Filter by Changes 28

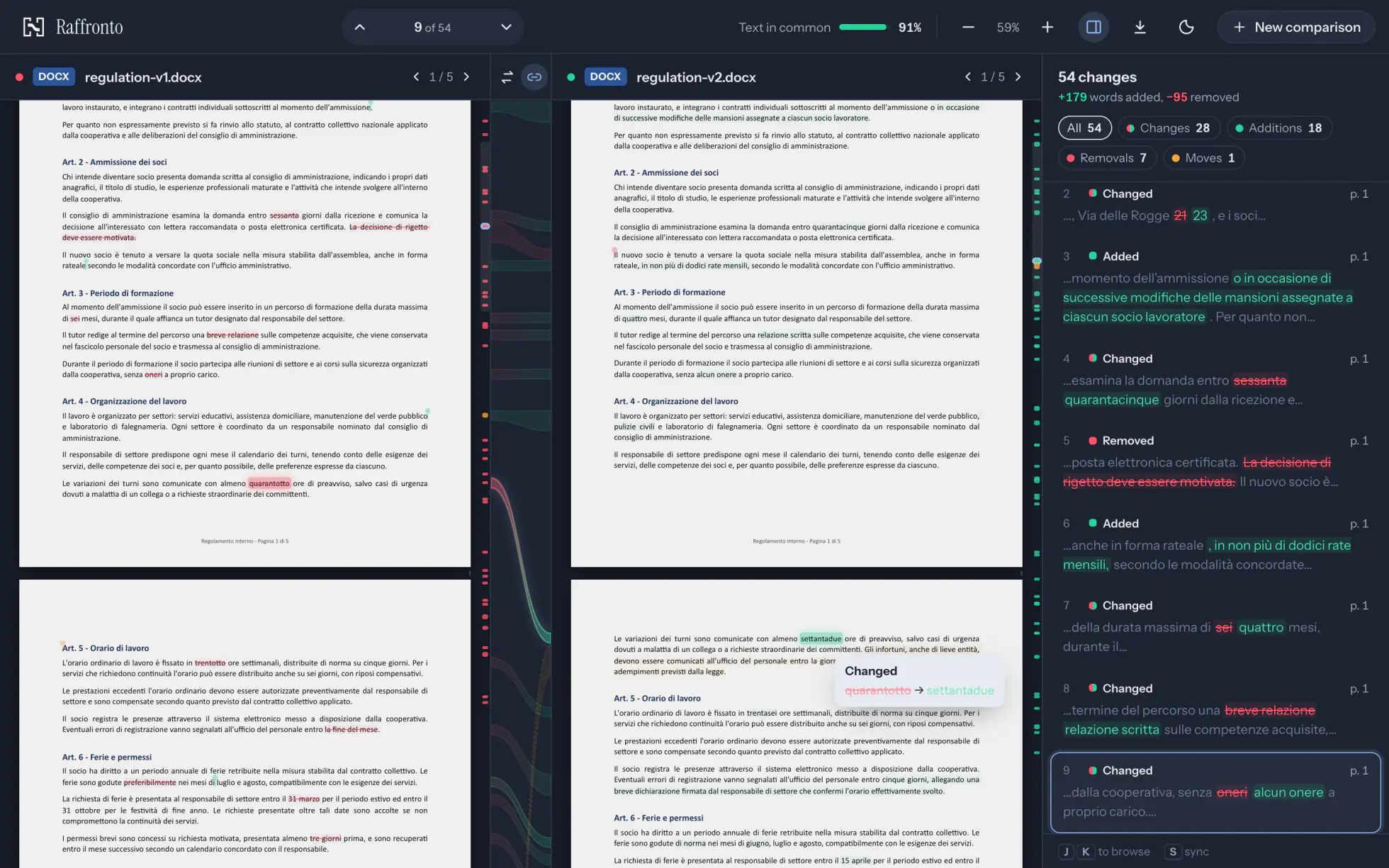(x=1169, y=128)
